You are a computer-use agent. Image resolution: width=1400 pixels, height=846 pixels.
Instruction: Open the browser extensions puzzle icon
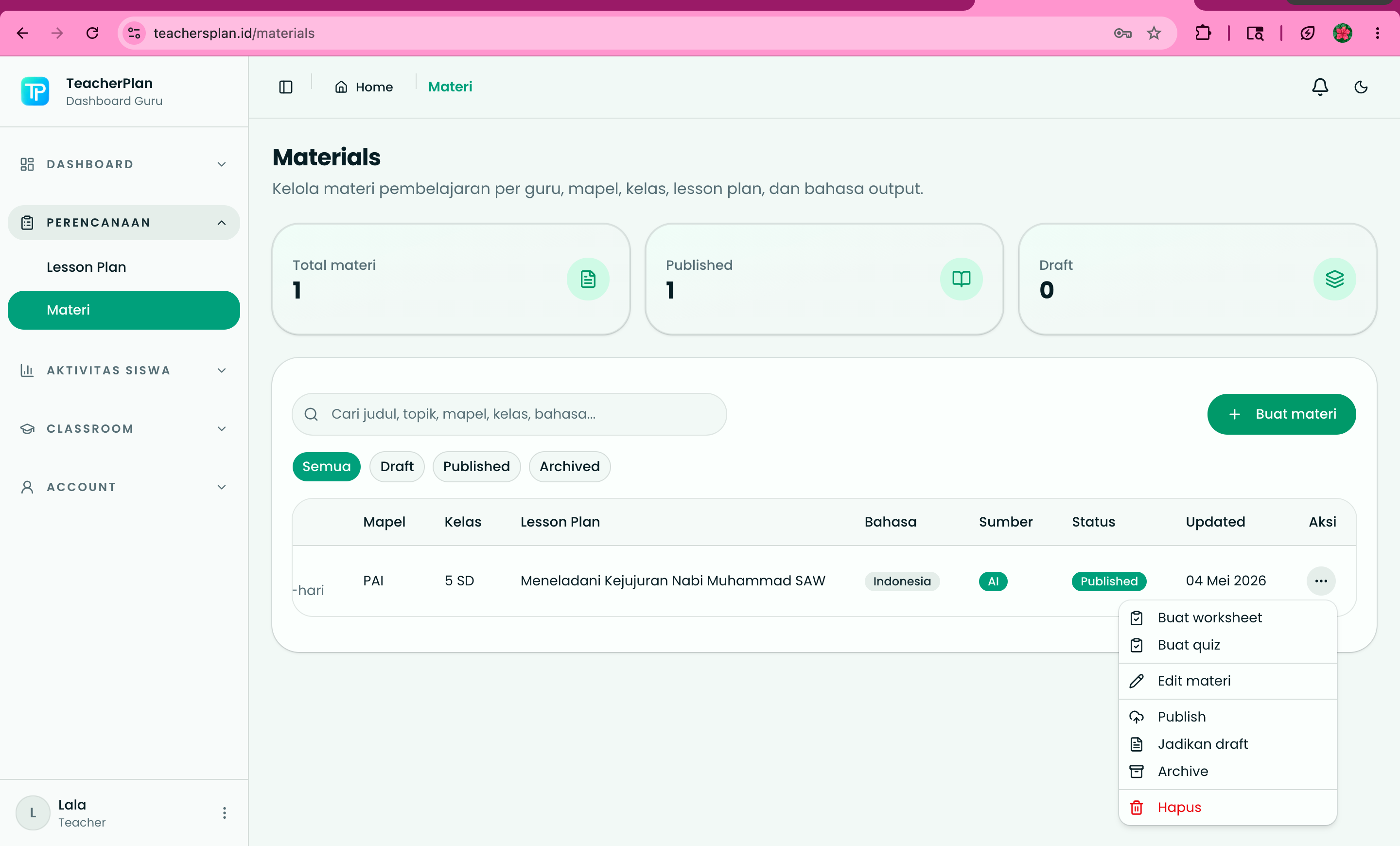[1203, 33]
